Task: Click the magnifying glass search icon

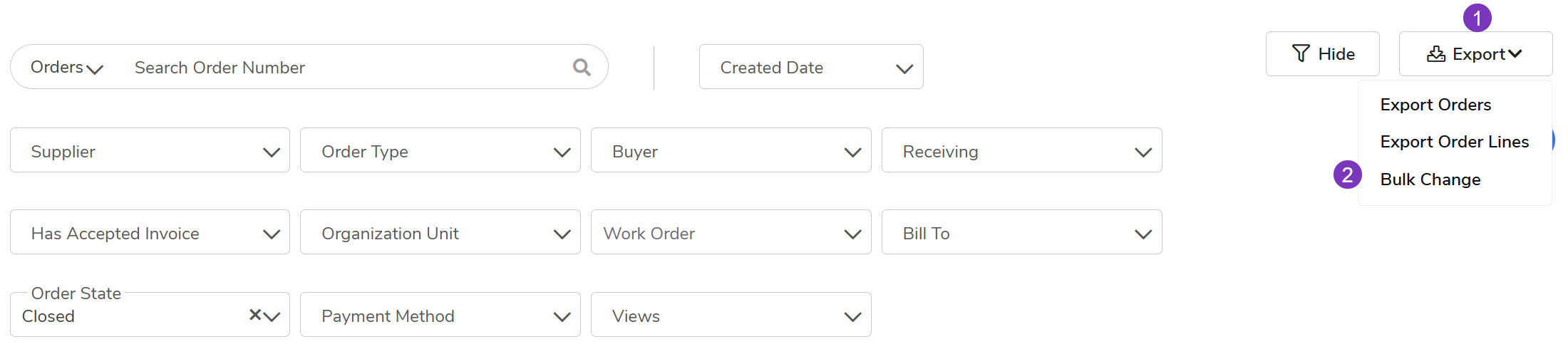Action: [x=582, y=67]
